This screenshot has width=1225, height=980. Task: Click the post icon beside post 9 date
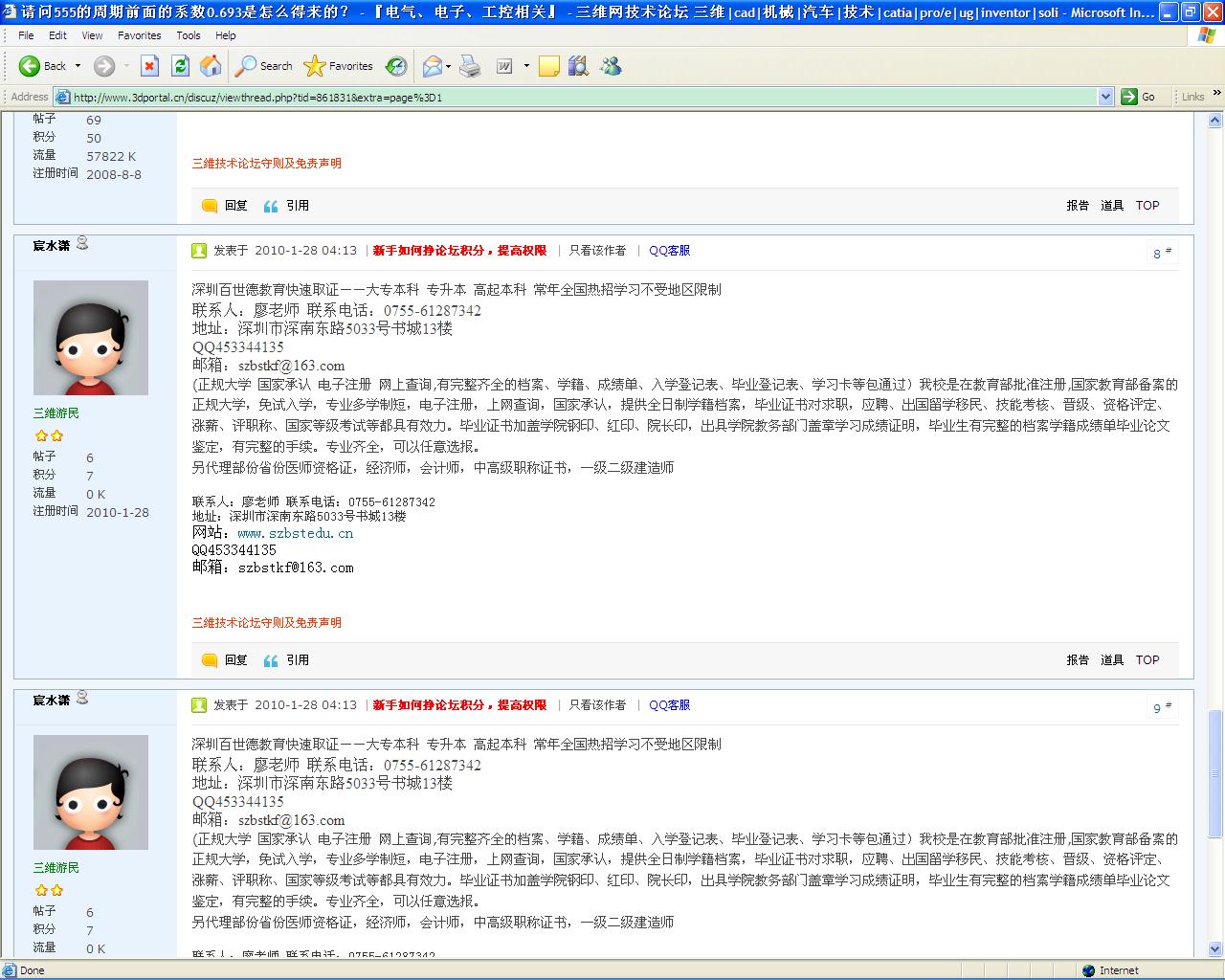199,705
